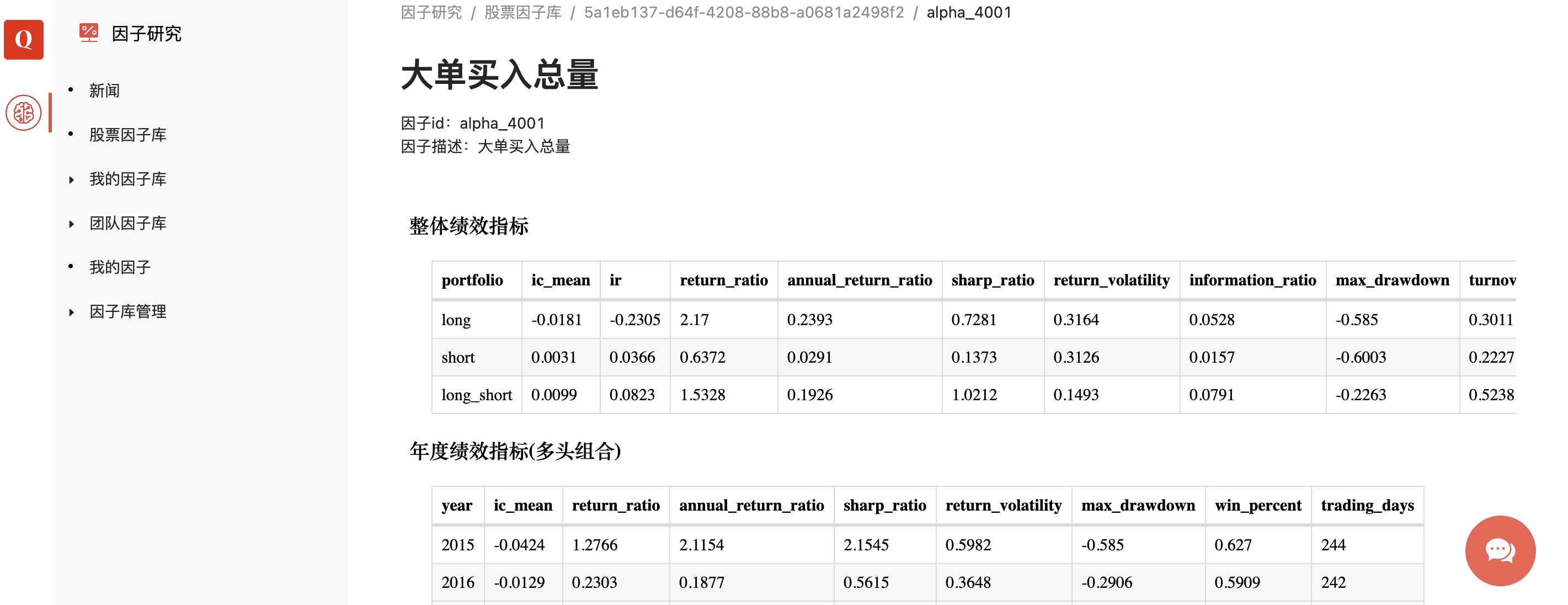Select 我的因子库 in the sidebar

coord(128,179)
